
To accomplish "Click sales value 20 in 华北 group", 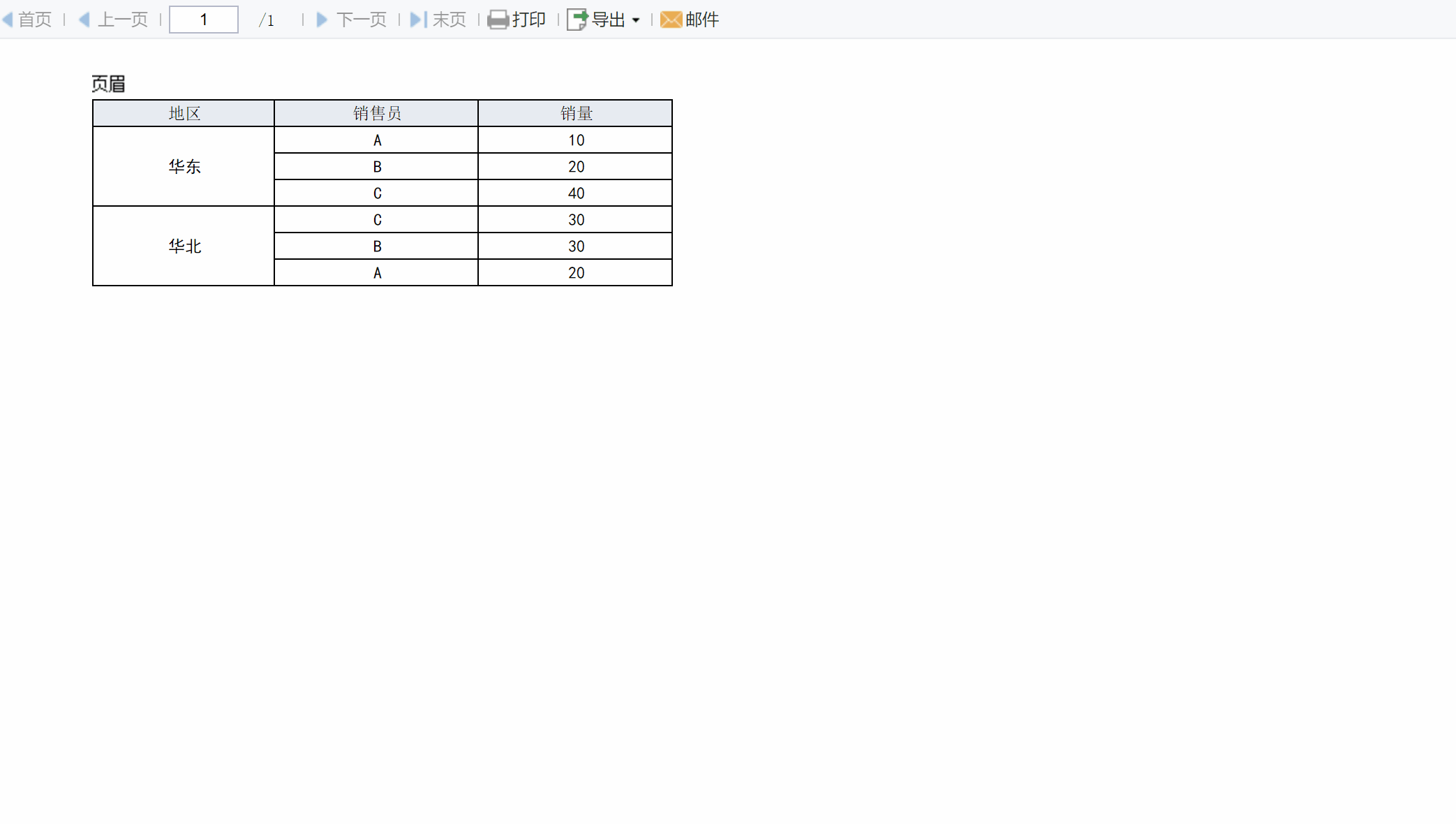I will tap(575, 272).
